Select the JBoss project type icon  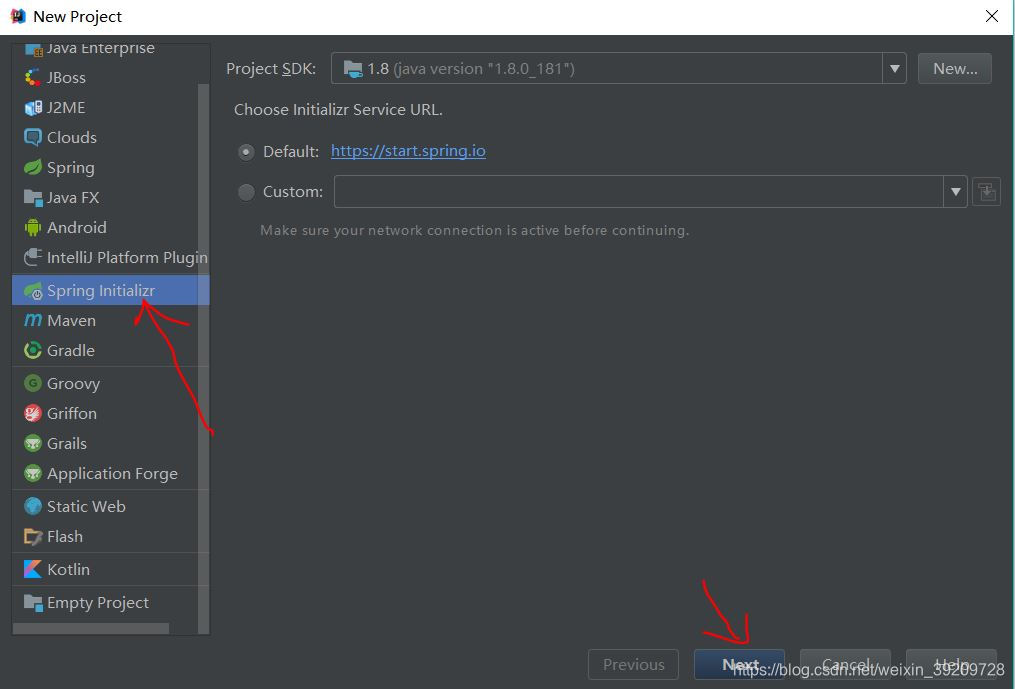point(32,78)
